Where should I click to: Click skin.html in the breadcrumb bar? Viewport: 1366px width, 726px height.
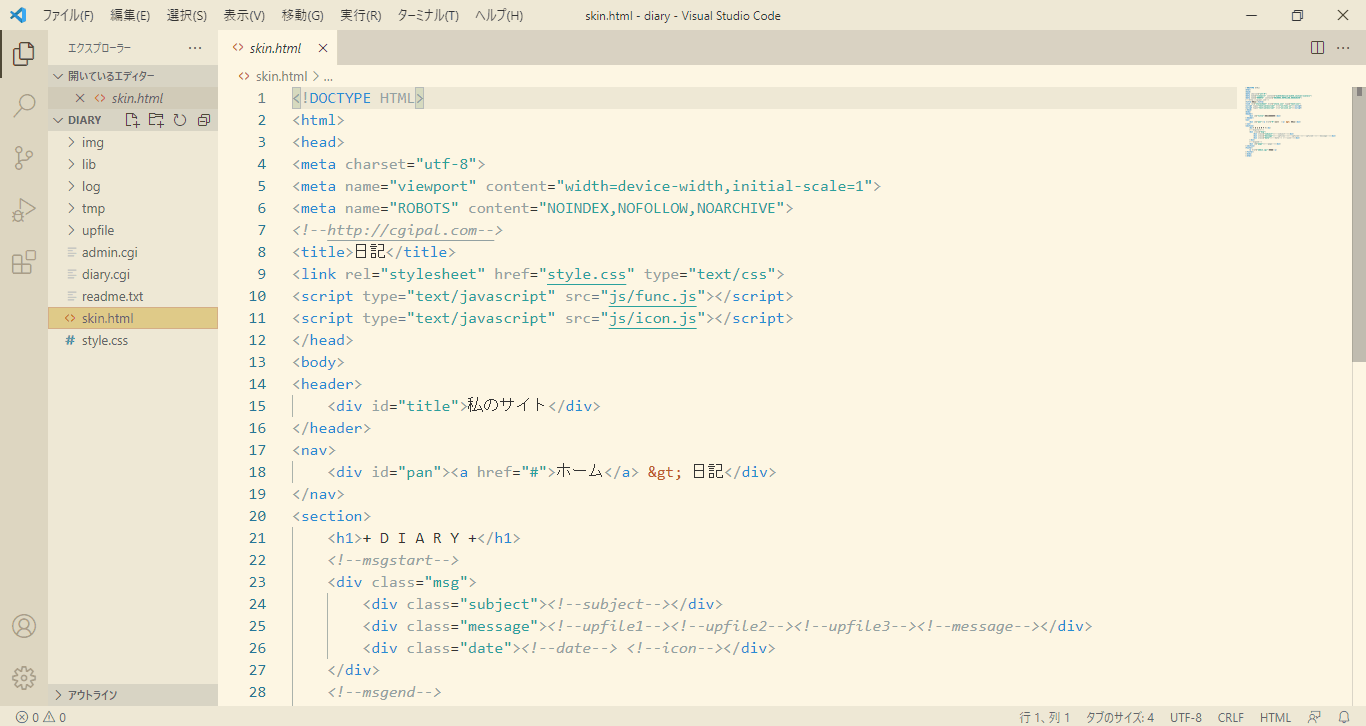point(282,76)
